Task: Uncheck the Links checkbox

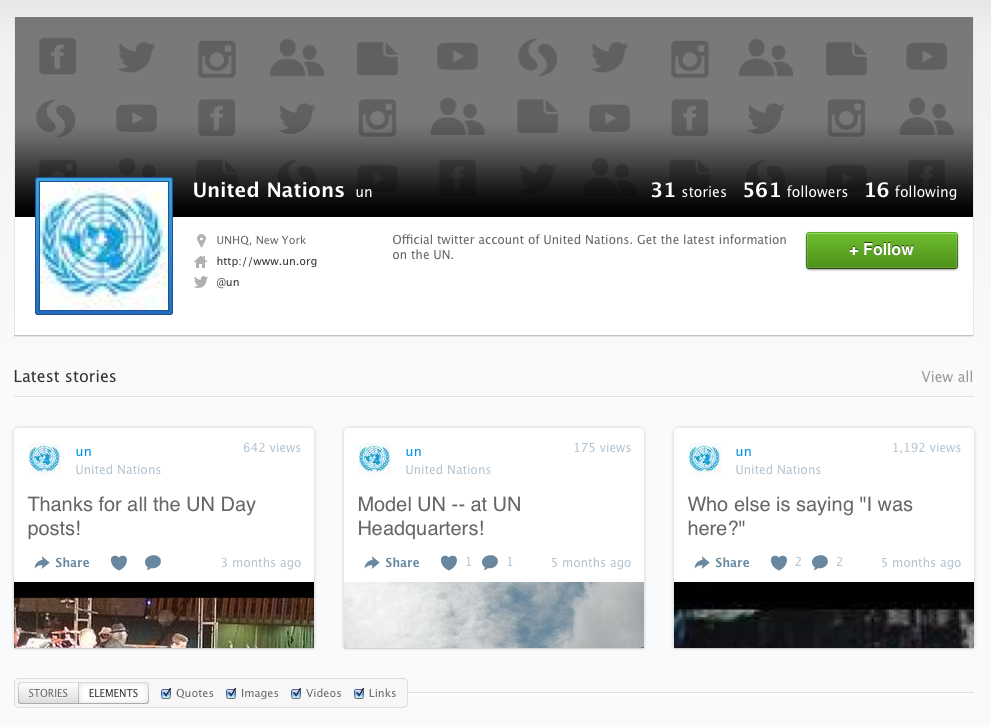Action: [359, 693]
